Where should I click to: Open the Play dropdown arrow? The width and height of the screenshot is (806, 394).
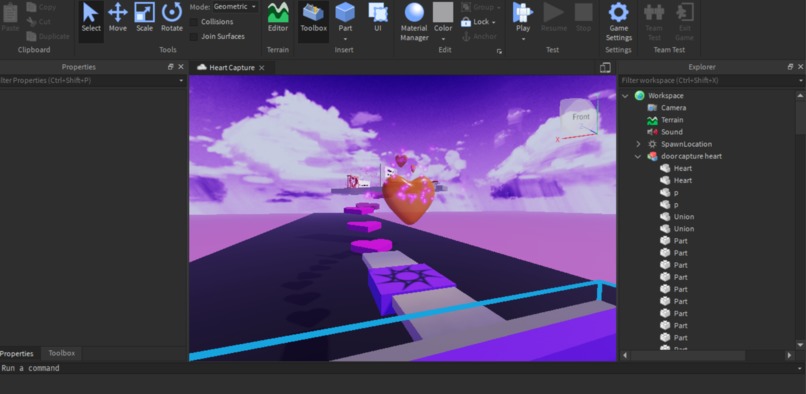(x=523, y=39)
